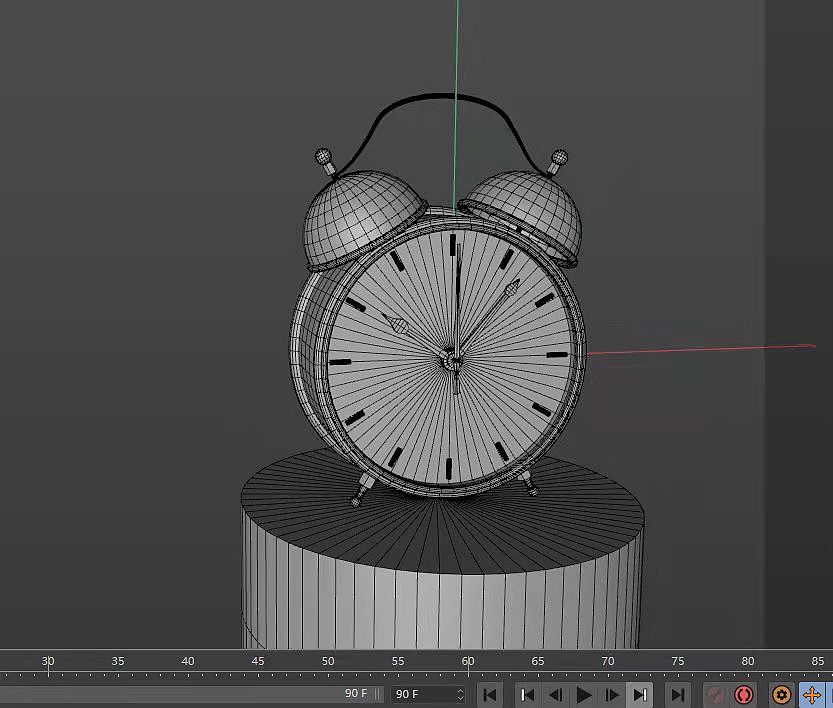The width and height of the screenshot is (833, 708).
Task: Play the animation forwards
Action: tap(584, 695)
